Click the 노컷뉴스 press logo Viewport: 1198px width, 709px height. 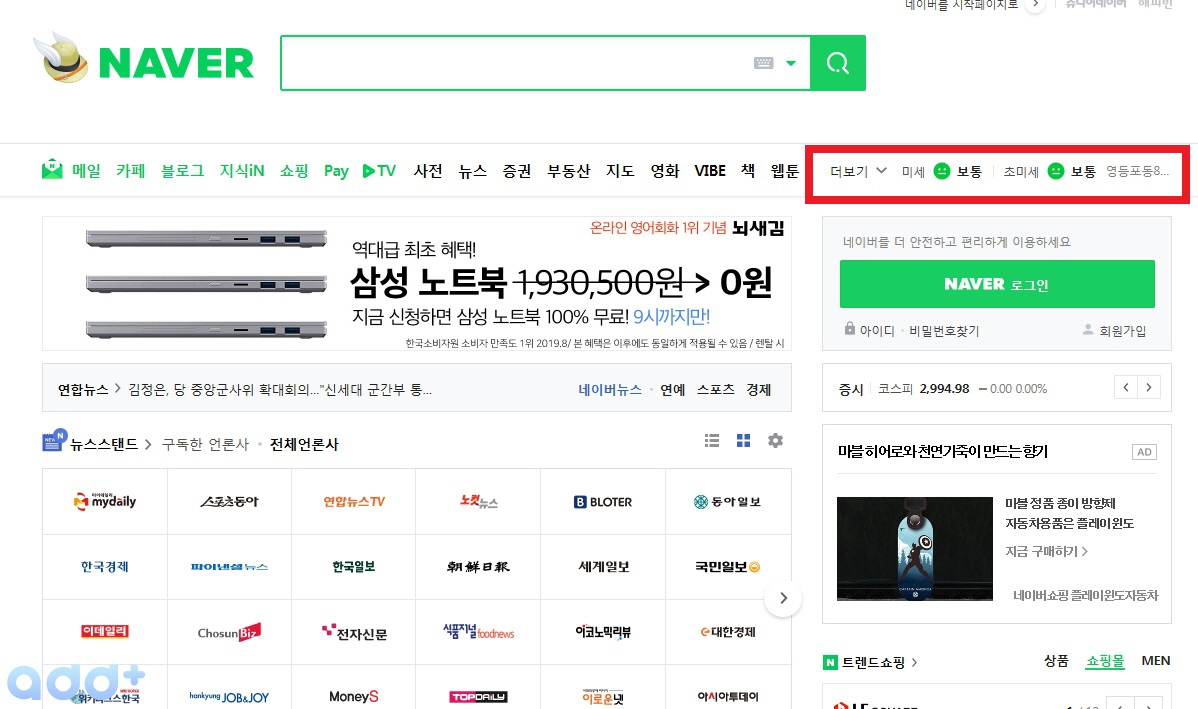(x=478, y=502)
